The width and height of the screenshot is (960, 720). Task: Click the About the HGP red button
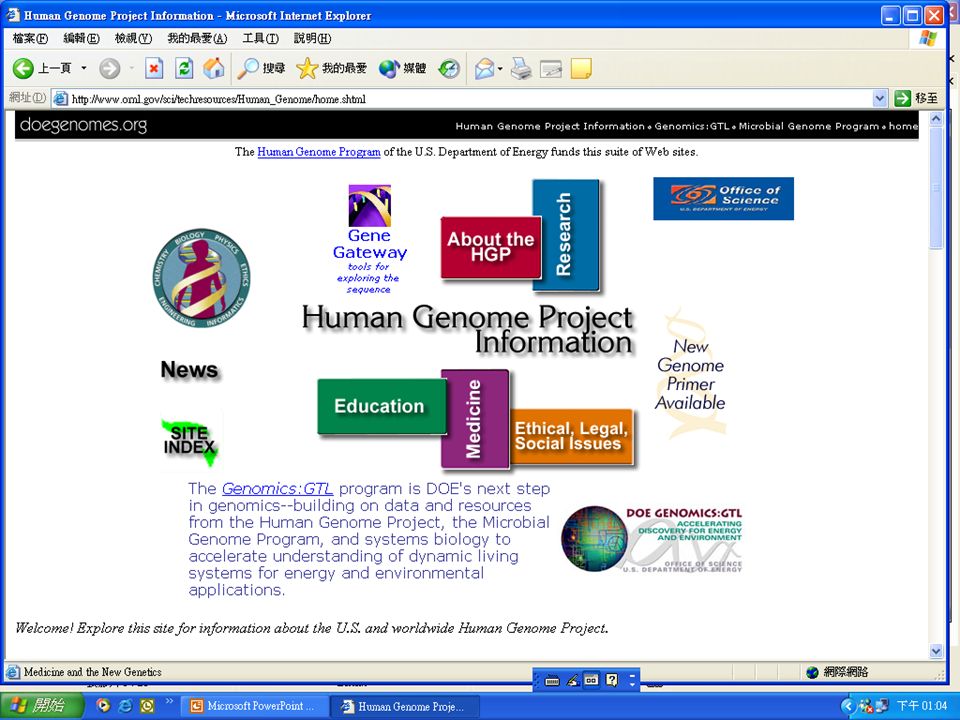(490, 247)
